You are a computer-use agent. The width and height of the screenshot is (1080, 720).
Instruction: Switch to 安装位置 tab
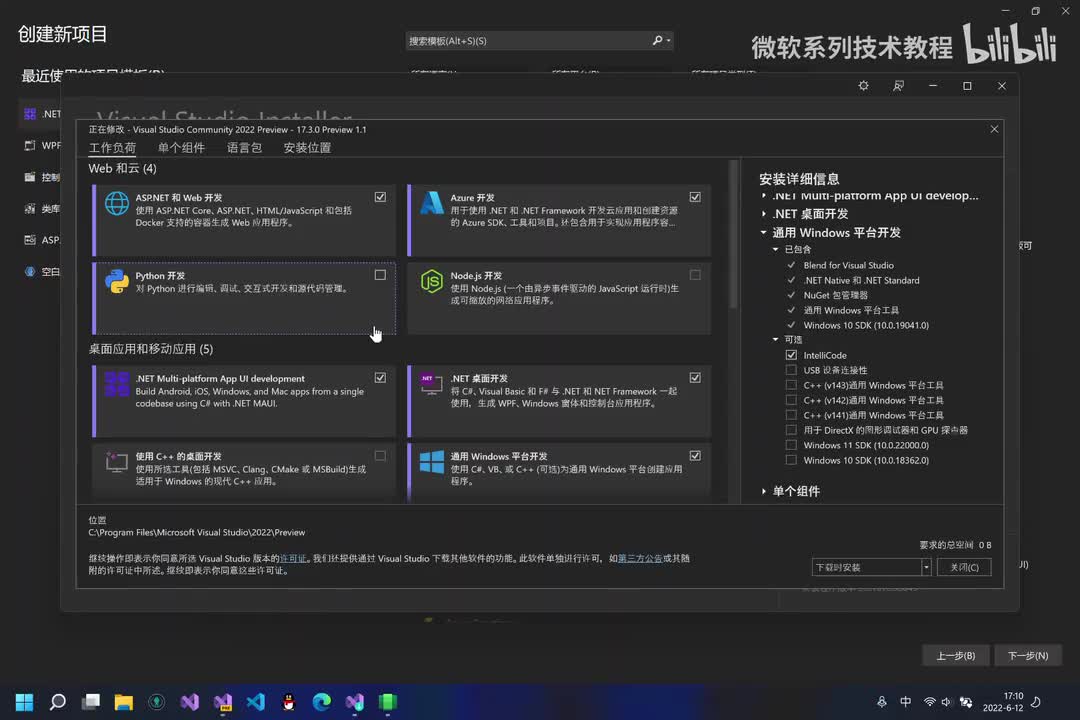pos(307,147)
